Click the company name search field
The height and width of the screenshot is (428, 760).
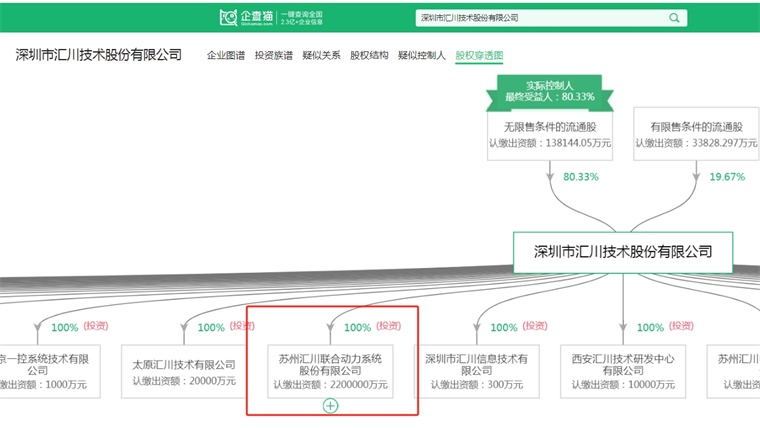coord(551,18)
